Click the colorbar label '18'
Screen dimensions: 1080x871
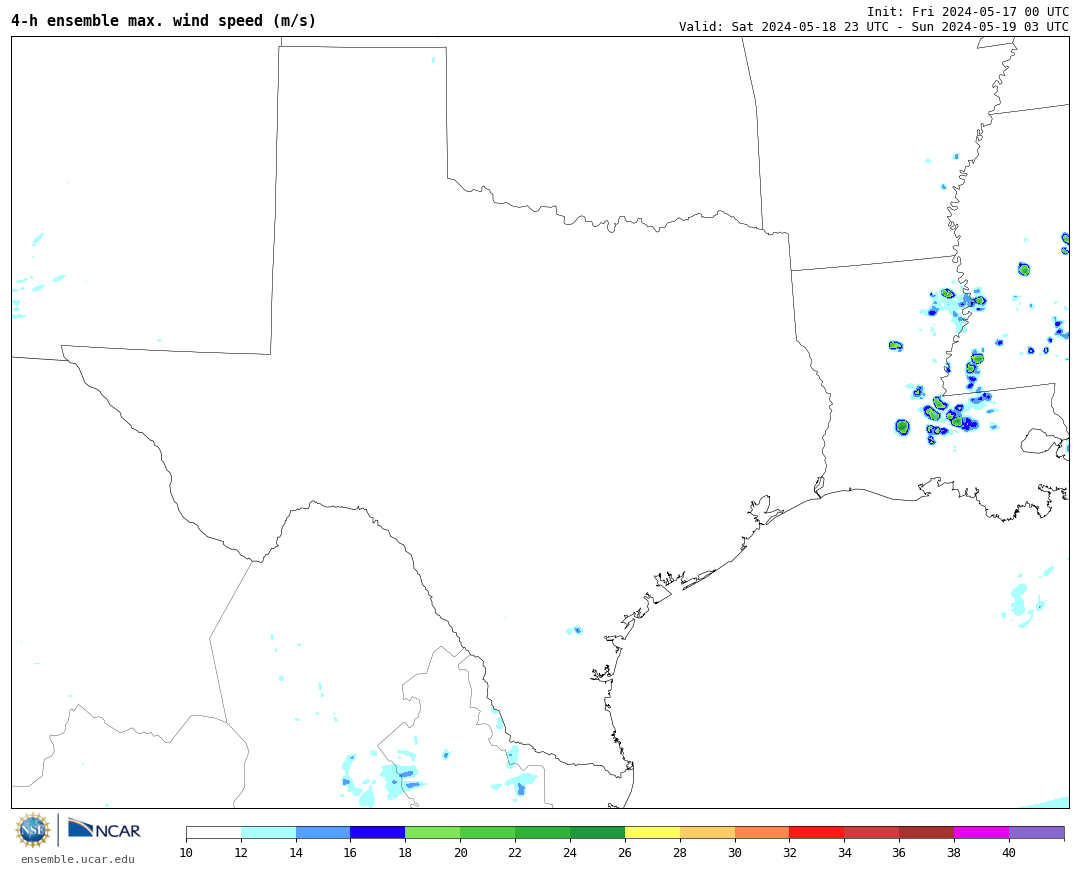click(405, 852)
